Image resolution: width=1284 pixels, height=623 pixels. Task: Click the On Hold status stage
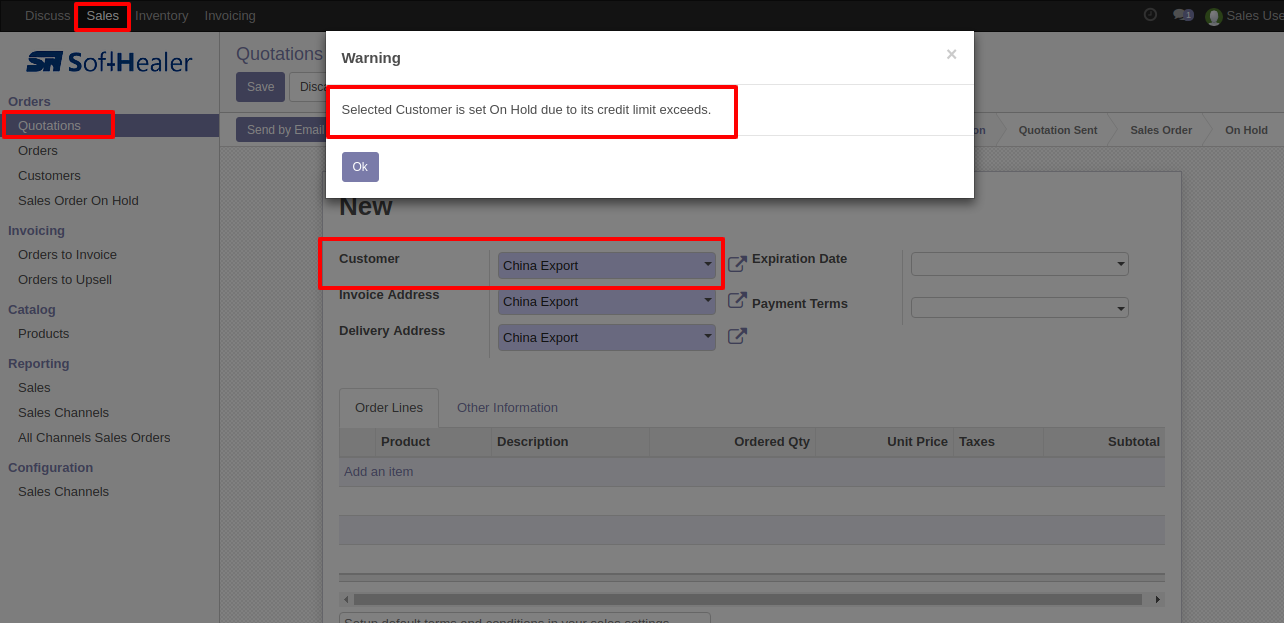pos(1246,130)
